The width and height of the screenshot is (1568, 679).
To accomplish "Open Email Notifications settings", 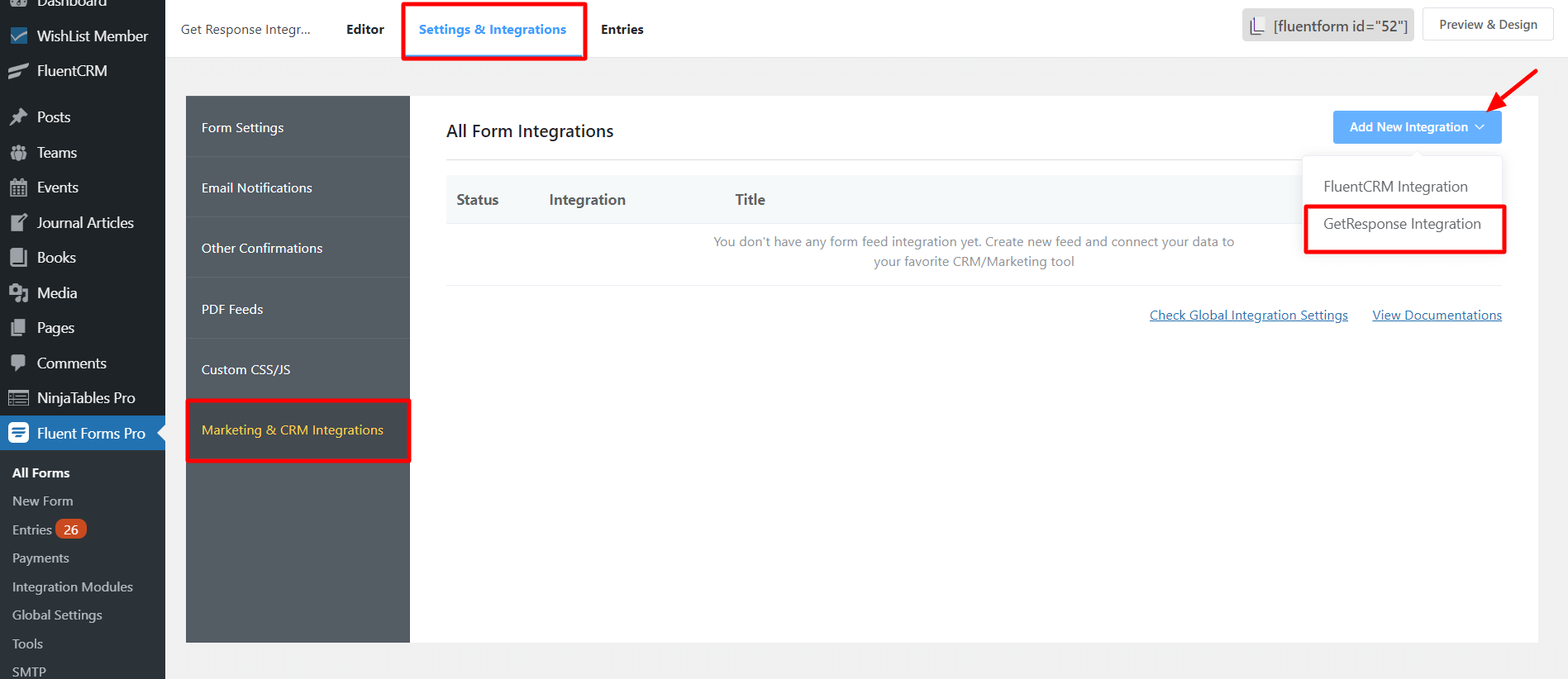I will [x=298, y=188].
